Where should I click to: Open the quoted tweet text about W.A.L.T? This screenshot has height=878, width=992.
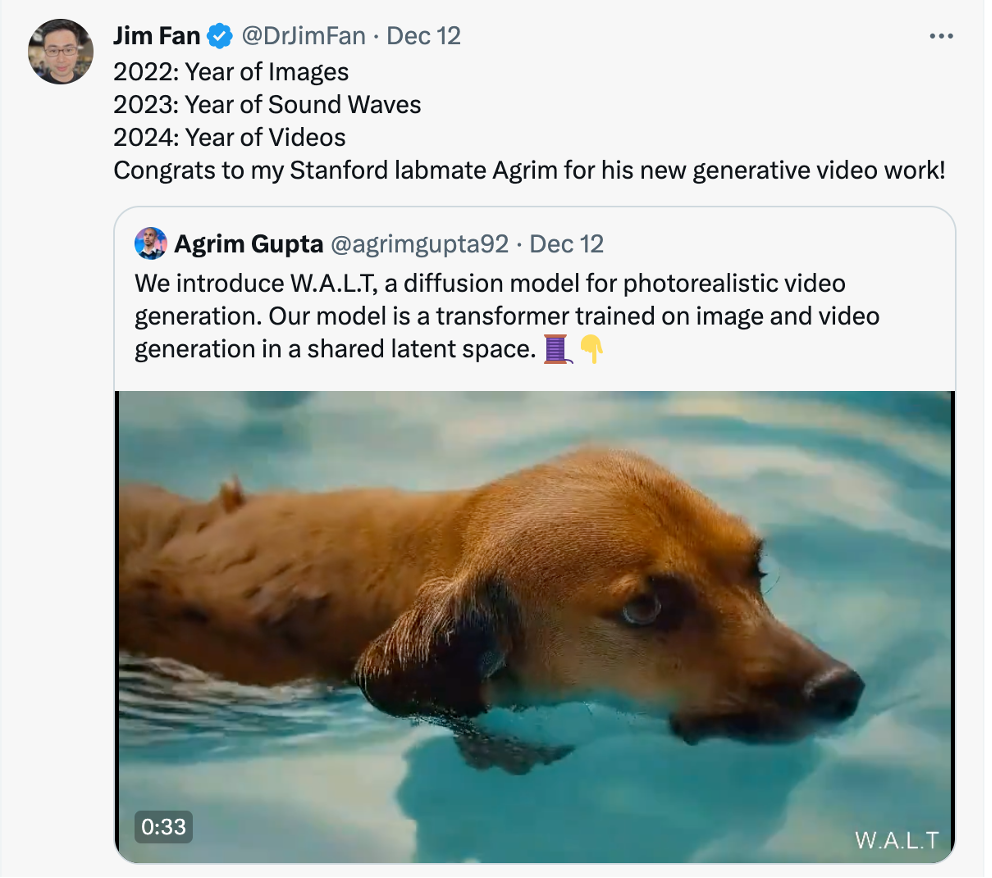507,316
